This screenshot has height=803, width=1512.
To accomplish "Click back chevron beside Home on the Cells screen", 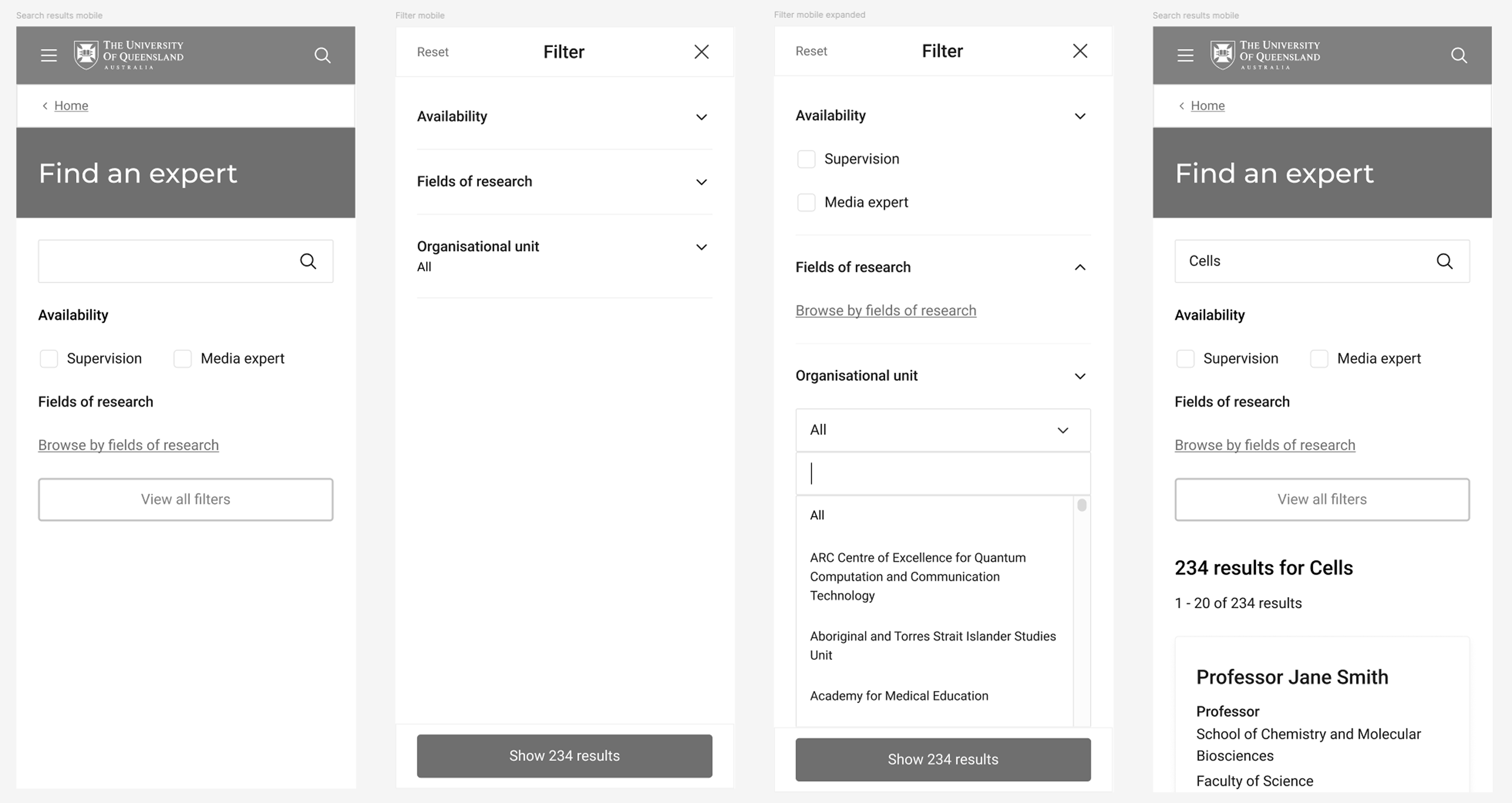I will tap(1181, 106).
